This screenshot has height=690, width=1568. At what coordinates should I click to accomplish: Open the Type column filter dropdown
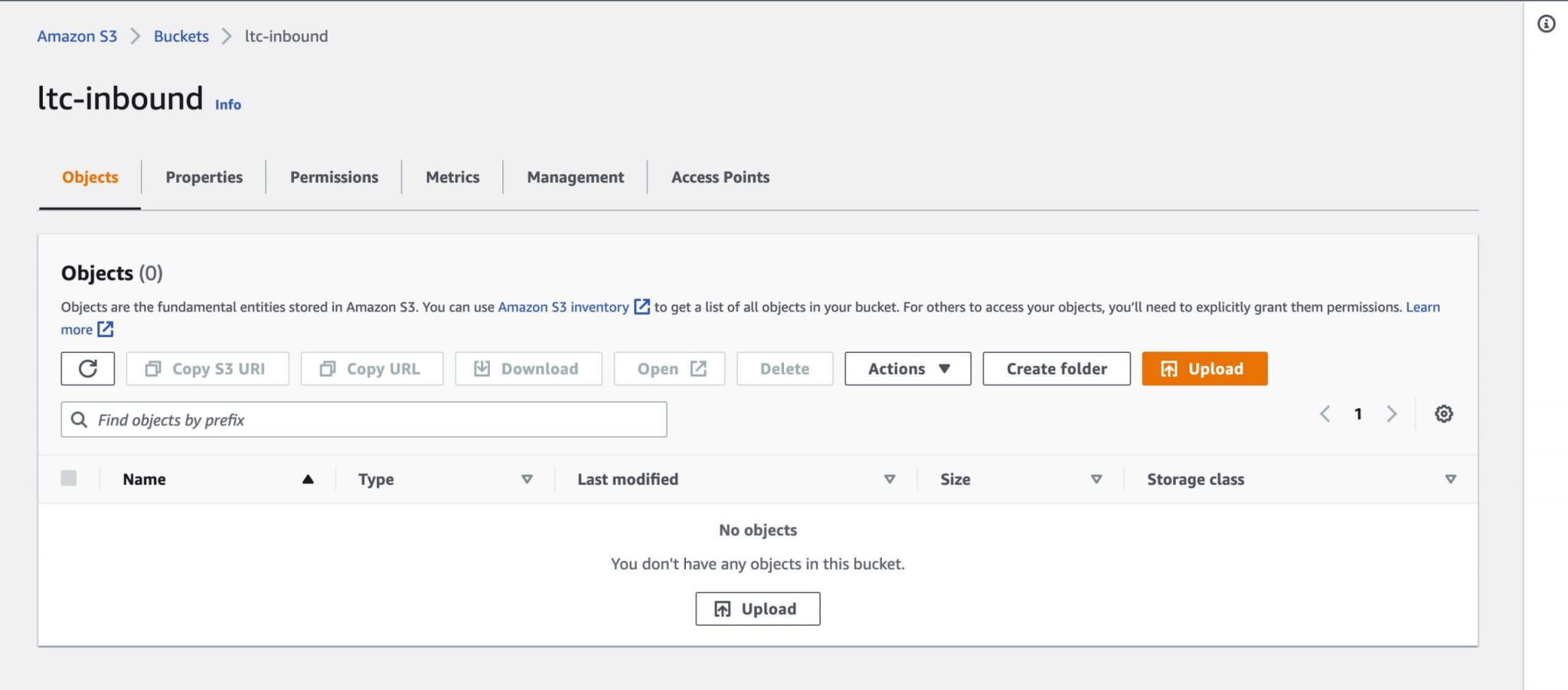(x=527, y=479)
